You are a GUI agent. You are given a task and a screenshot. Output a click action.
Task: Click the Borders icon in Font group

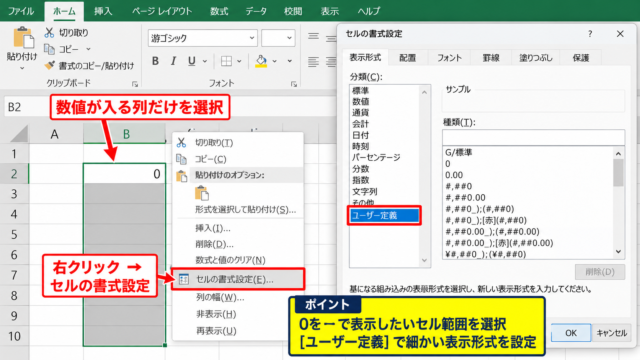(226, 61)
